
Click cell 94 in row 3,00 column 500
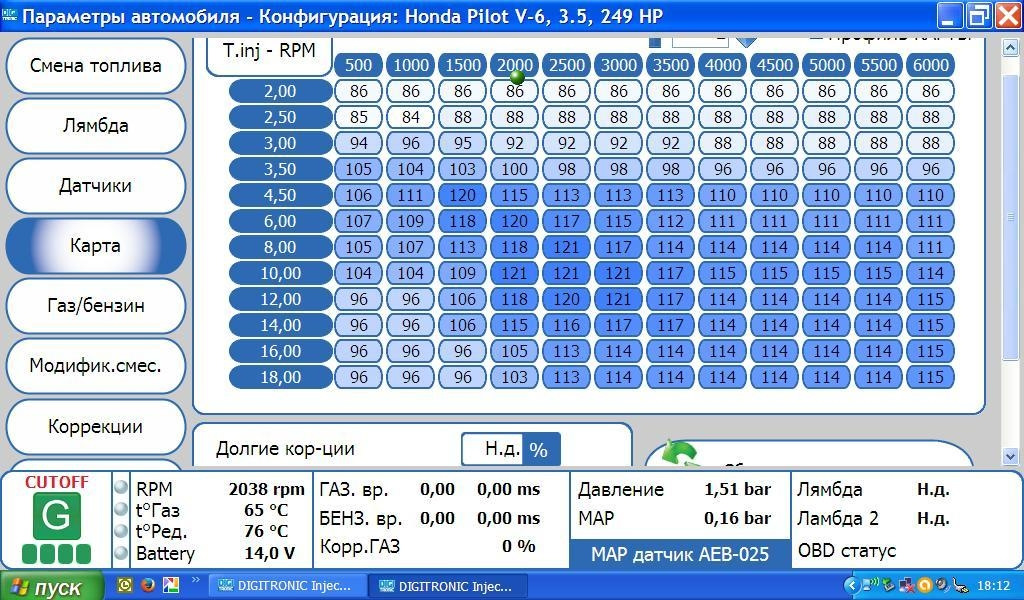359,143
